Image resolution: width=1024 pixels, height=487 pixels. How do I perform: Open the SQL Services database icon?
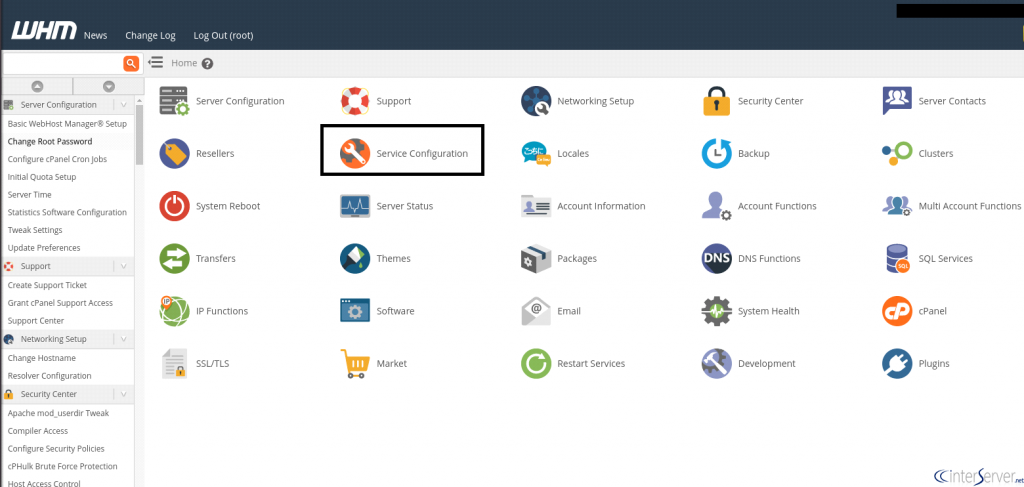point(897,259)
